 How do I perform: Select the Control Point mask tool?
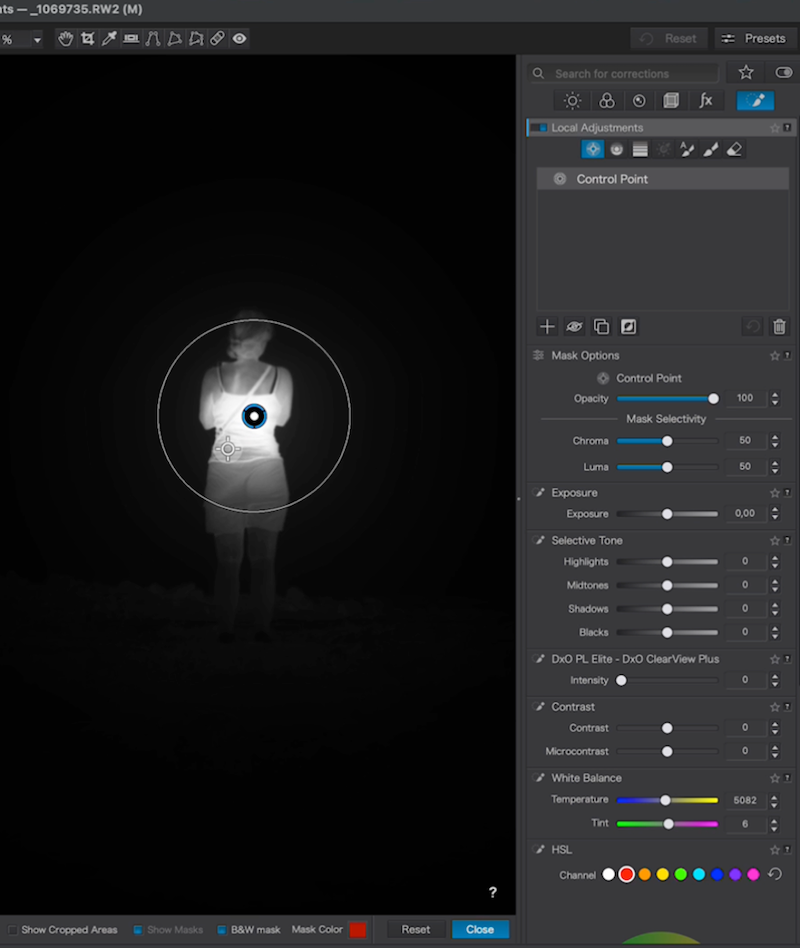(593, 149)
